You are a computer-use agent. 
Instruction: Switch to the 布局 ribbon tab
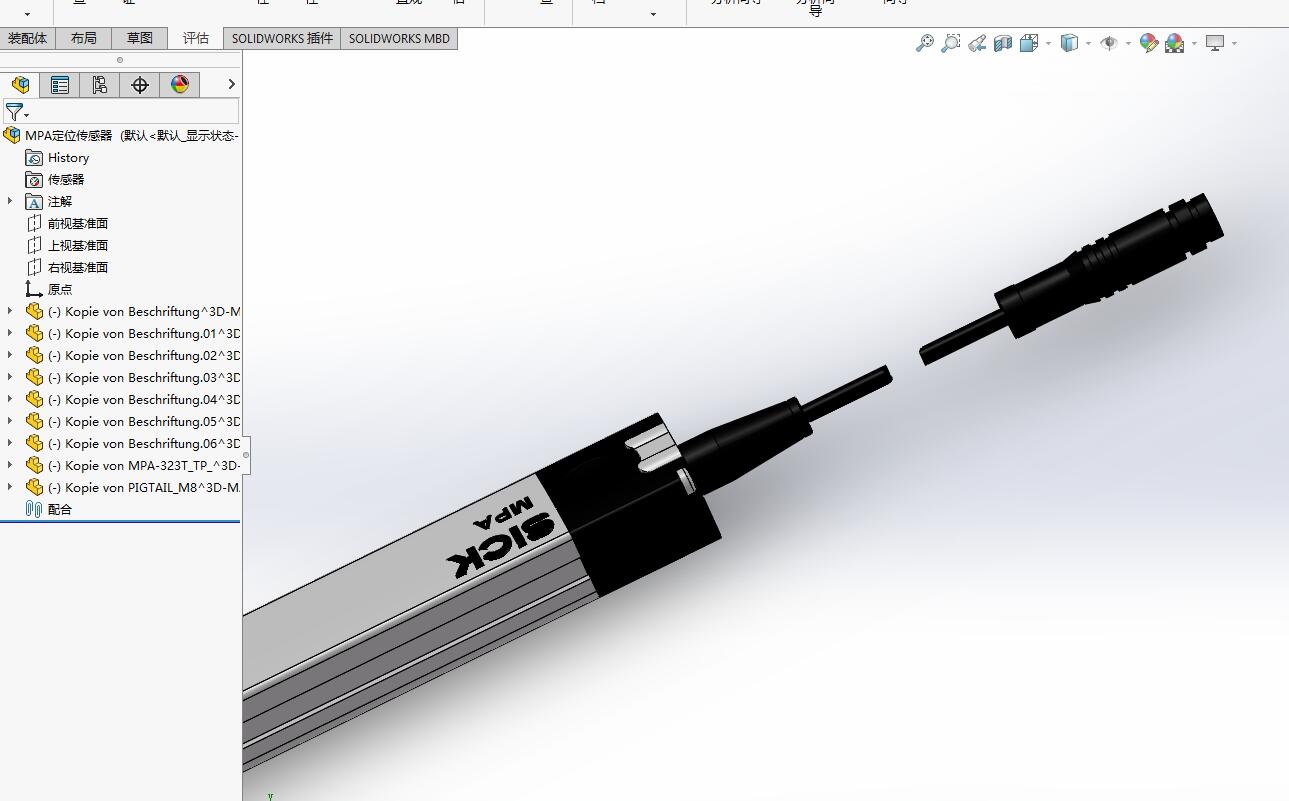point(84,38)
